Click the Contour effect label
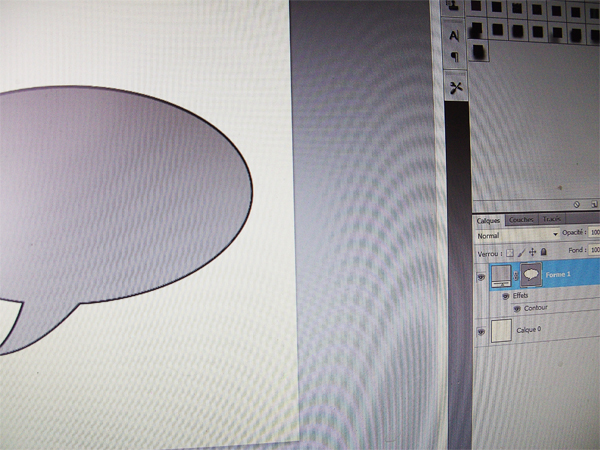Image resolution: width=600 pixels, height=450 pixels. coord(536,308)
